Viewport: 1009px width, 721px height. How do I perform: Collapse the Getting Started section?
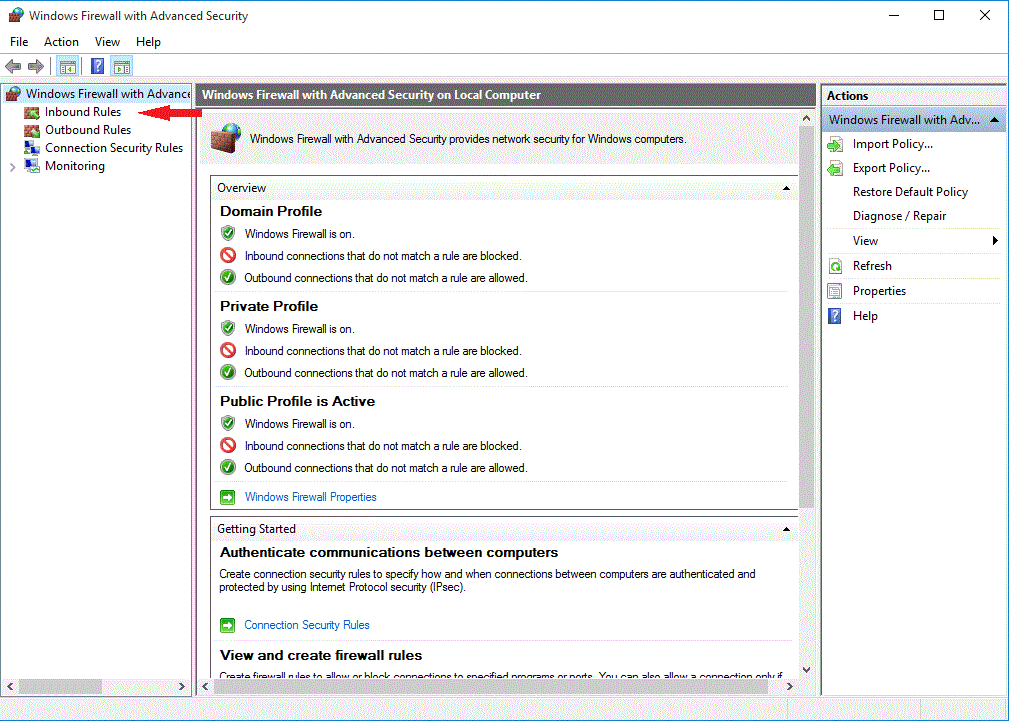coord(786,528)
